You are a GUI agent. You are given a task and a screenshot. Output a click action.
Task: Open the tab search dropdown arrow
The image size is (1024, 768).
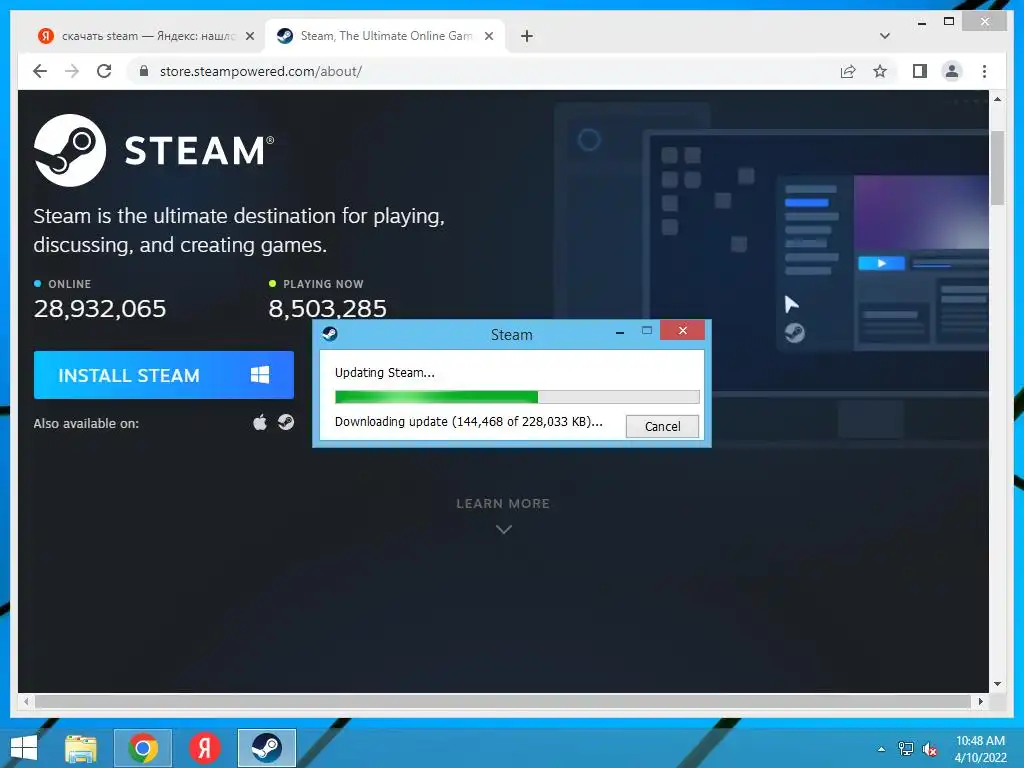[885, 36]
